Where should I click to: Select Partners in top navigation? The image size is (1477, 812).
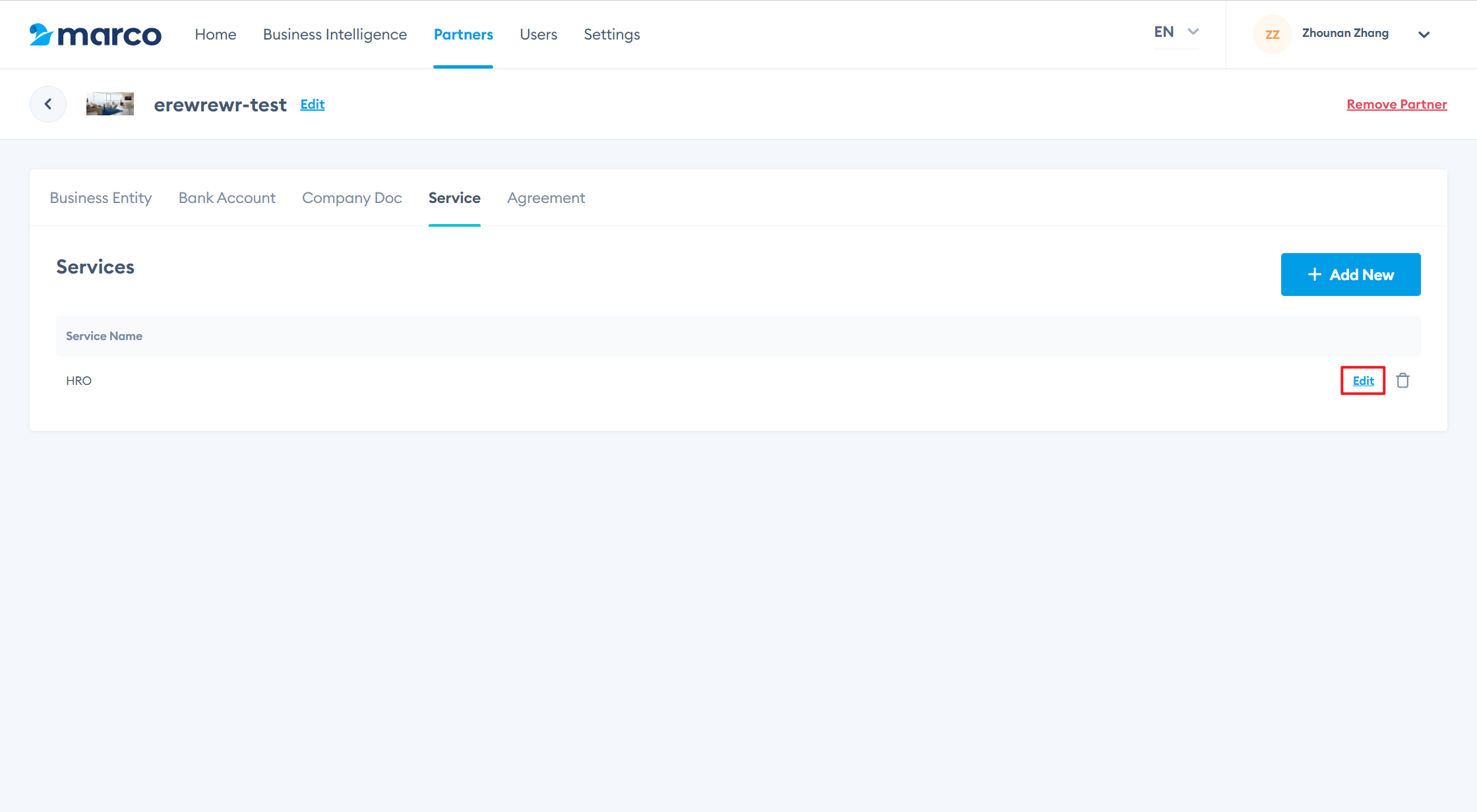pyautogui.click(x=463, y=34)
